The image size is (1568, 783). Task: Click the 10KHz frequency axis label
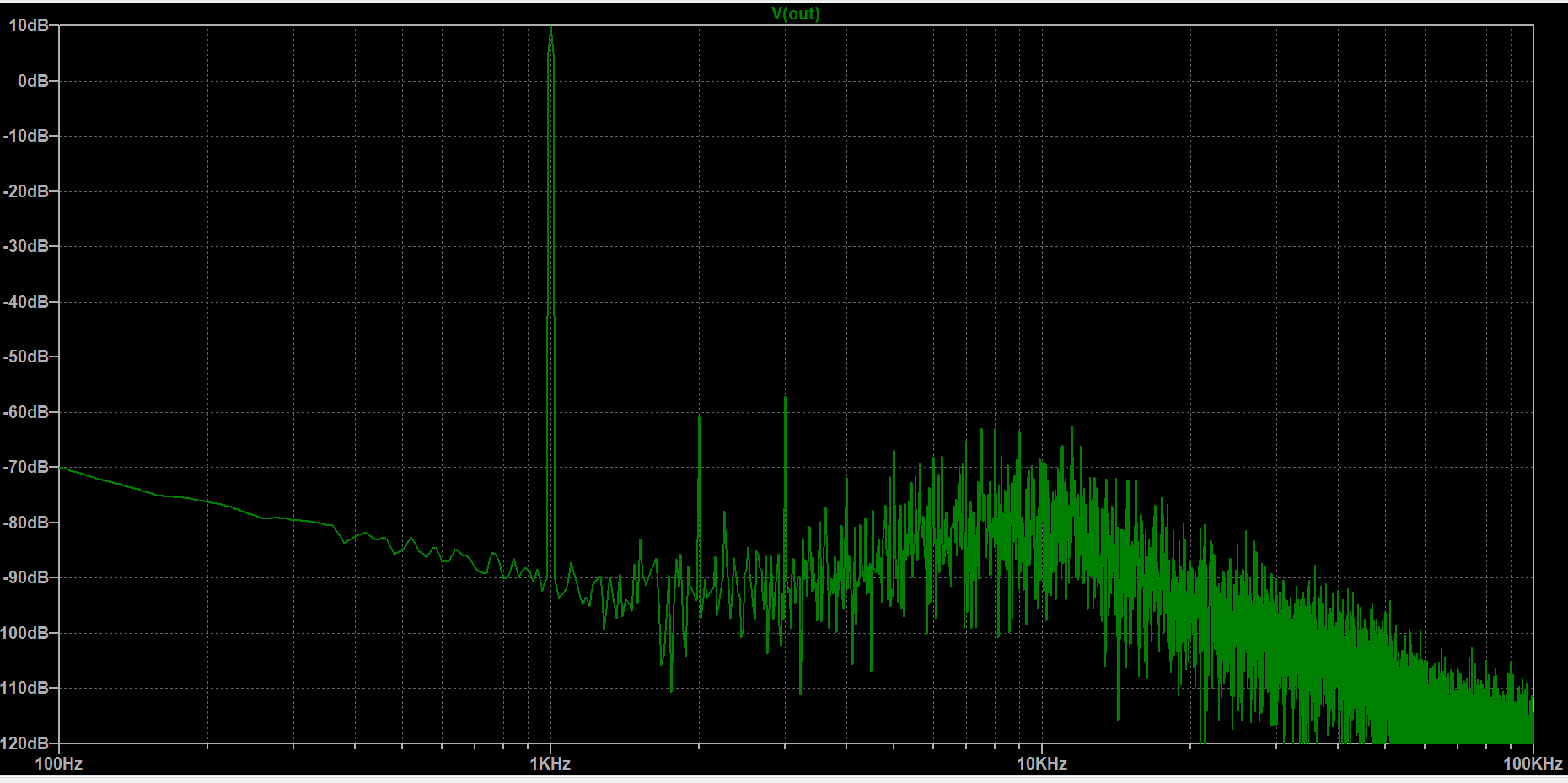(x=1042, y=764)
